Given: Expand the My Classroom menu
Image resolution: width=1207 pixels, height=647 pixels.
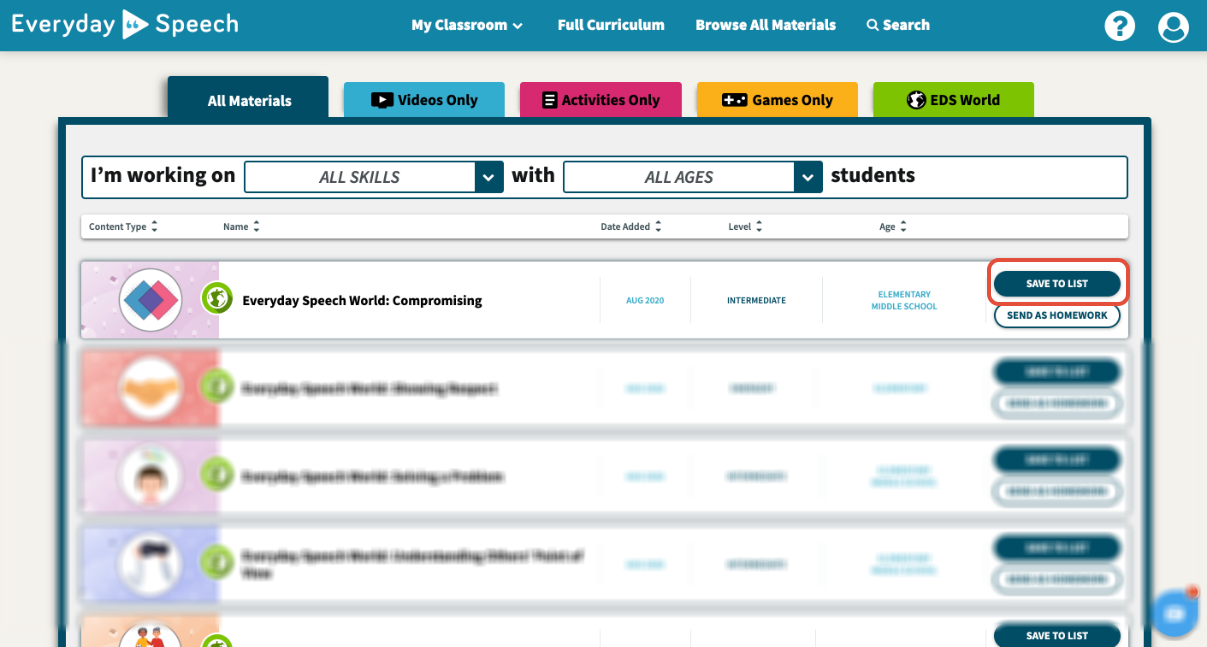Looking at the screenshot, I should coord(467,25).
